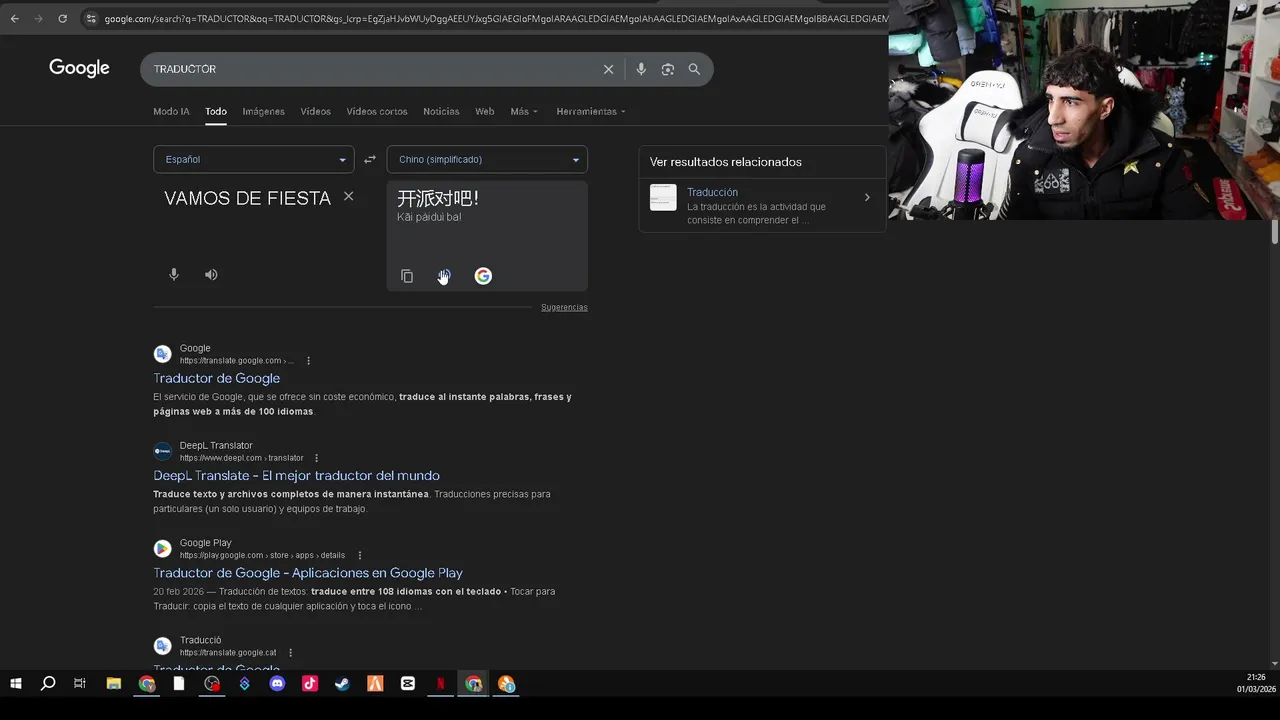Viewport: 1280px width, 720px height.
Task: Go back in browser history
Action: (x=14, y=18)
